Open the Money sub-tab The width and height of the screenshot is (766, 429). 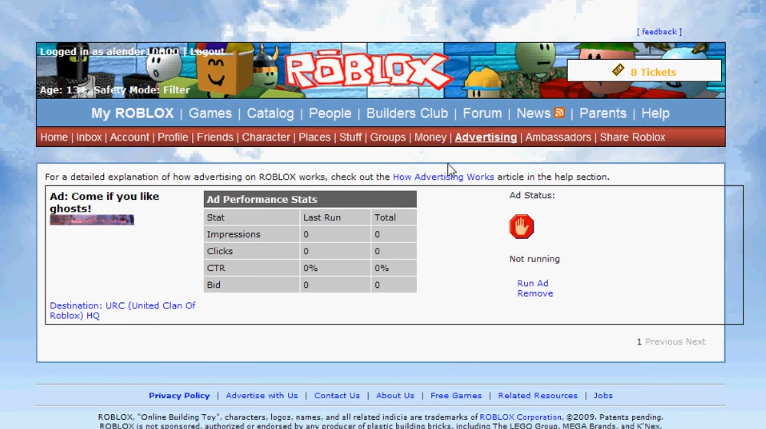click(x=430, y=137)
